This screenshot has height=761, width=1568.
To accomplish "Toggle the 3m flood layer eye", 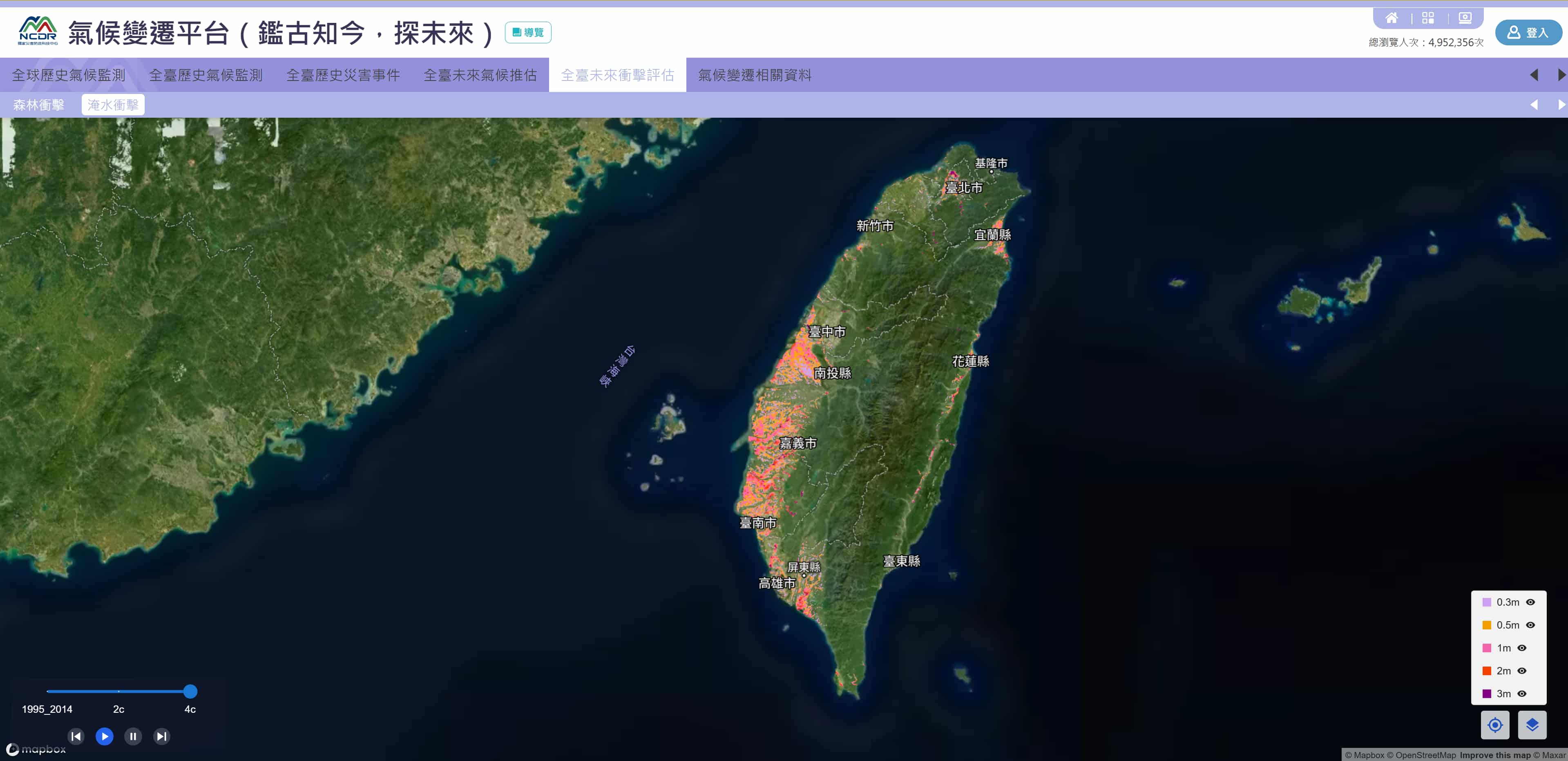I will pyautogui.click(x=1522, y=694).
